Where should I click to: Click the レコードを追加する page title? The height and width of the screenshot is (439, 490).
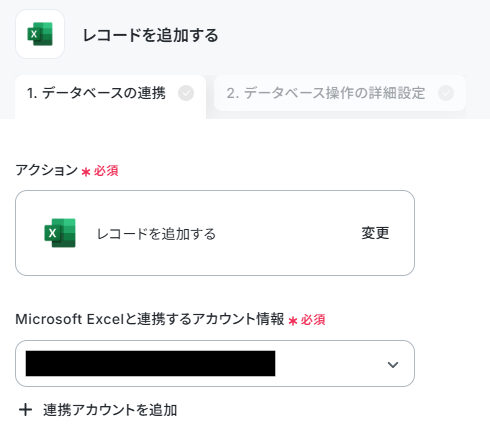[x=150, y=35]
